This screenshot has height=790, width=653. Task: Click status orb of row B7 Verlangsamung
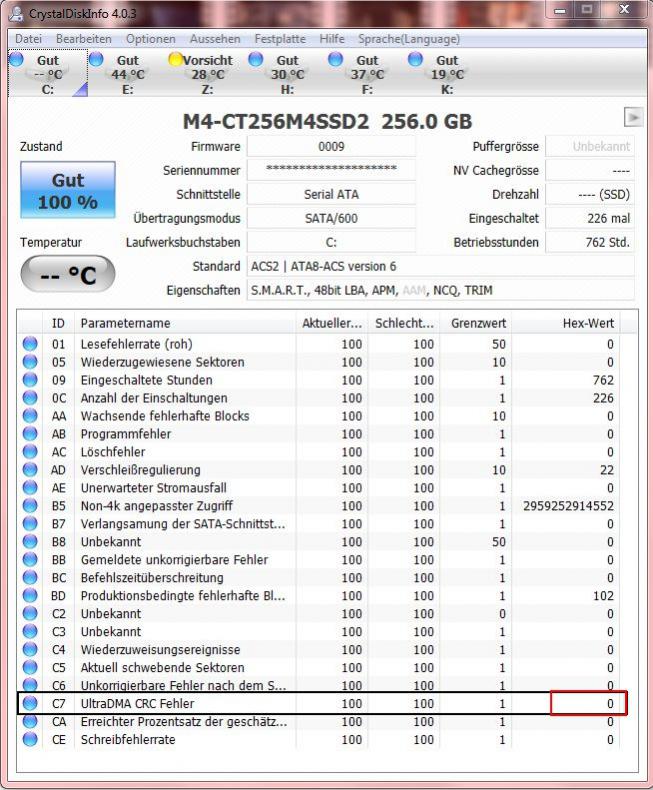pyautogui.click(x=30, y=523)
